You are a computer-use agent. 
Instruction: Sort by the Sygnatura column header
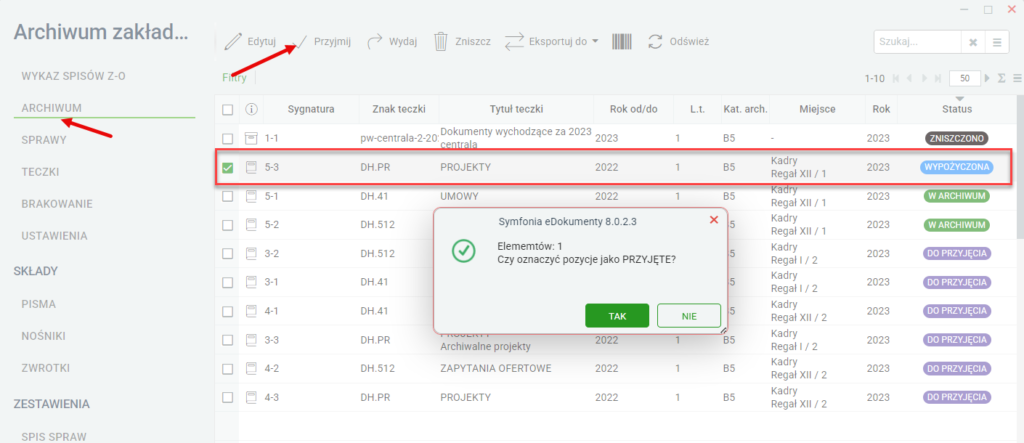click(x=311, y=109)
